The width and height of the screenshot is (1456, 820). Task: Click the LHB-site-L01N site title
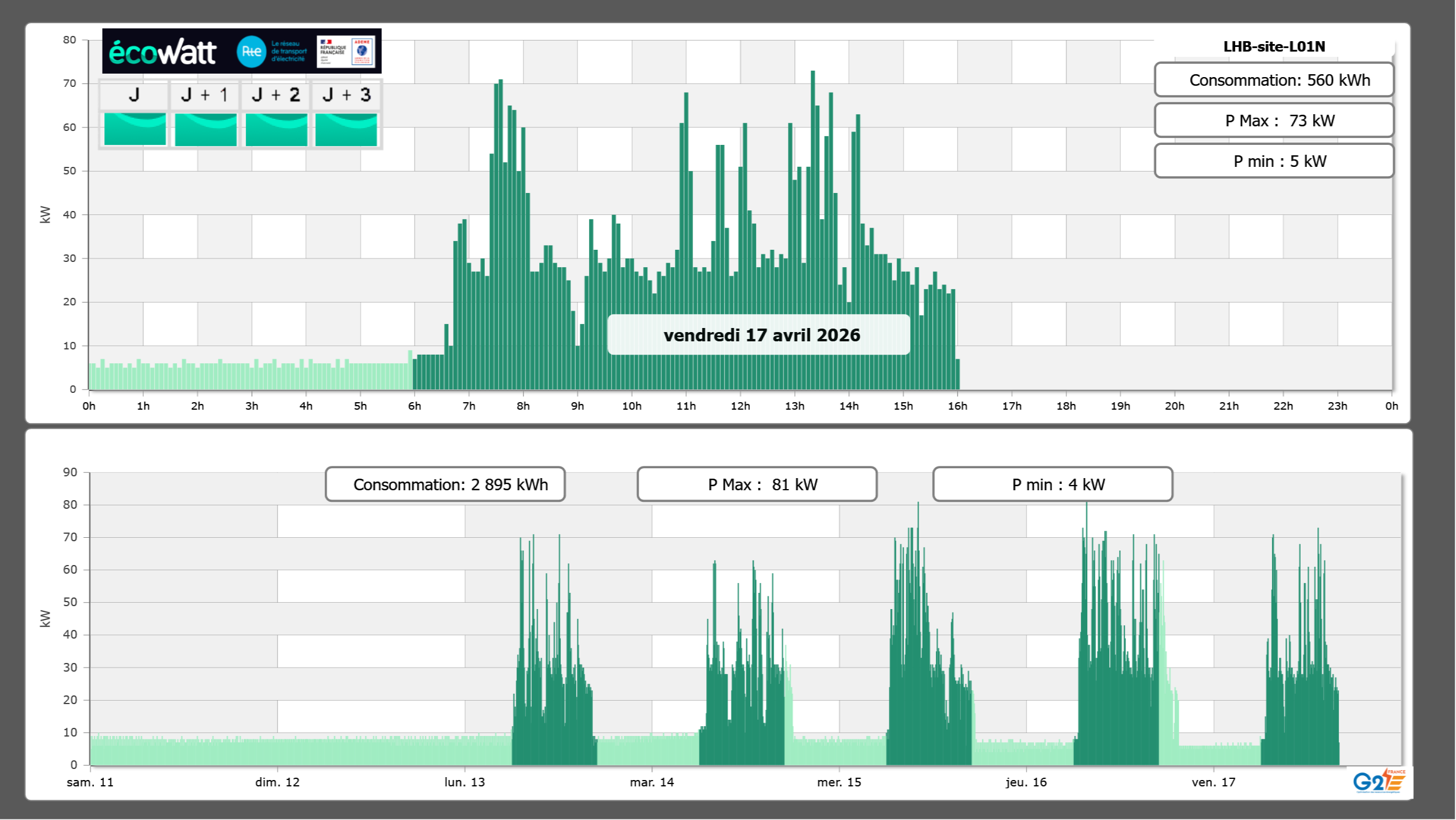[x=1274, y=46]
